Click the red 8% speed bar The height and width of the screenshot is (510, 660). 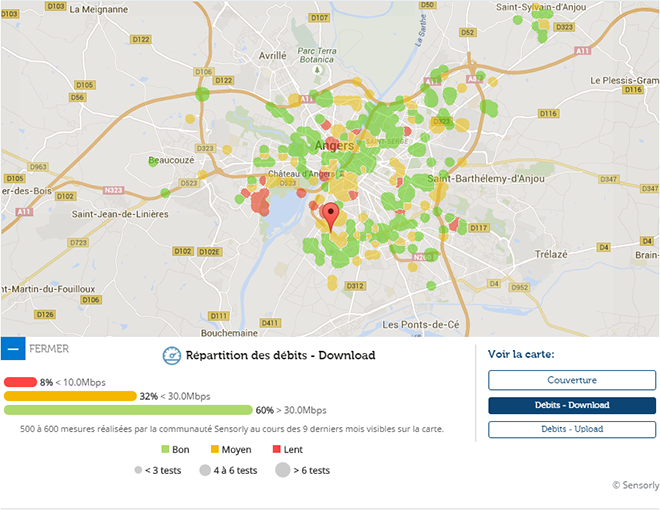(x=20, y=382)
